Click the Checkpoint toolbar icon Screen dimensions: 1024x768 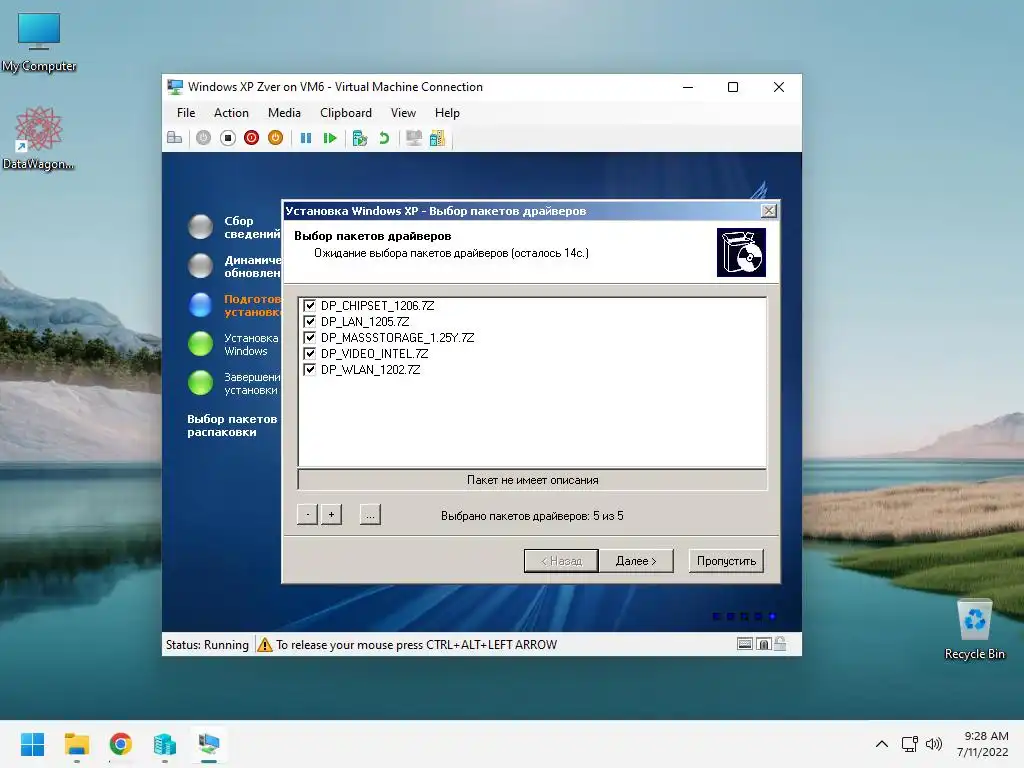360,138
